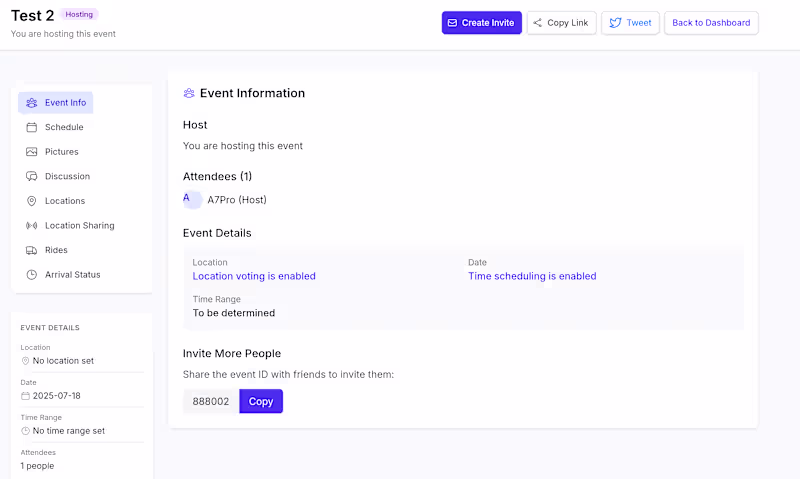
Task: Click the Locations pin icon
Action: point(32,201)
